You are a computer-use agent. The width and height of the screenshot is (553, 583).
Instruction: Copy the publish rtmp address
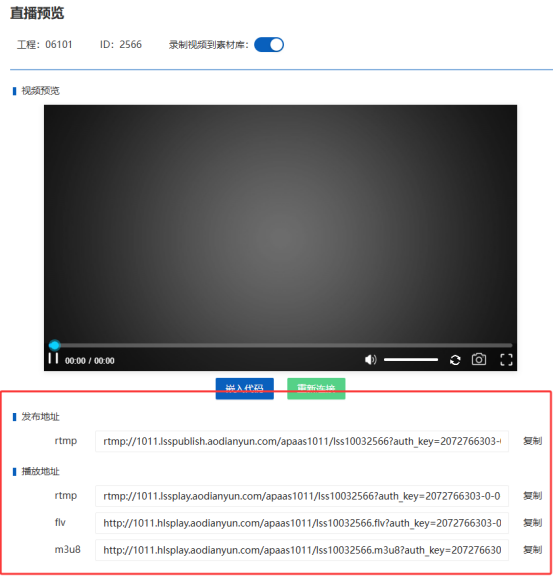[533, 441]
